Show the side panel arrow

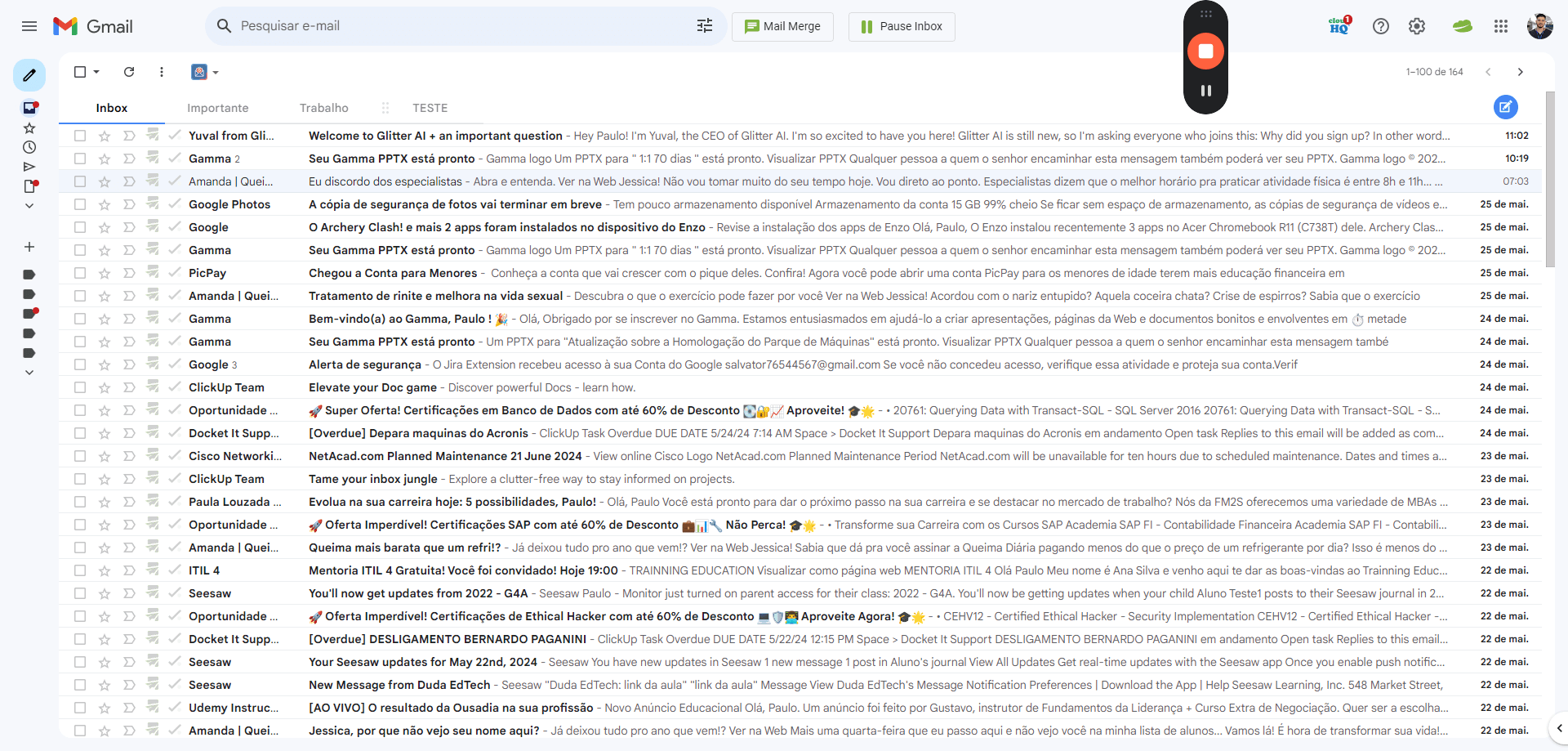point(1560,727)
